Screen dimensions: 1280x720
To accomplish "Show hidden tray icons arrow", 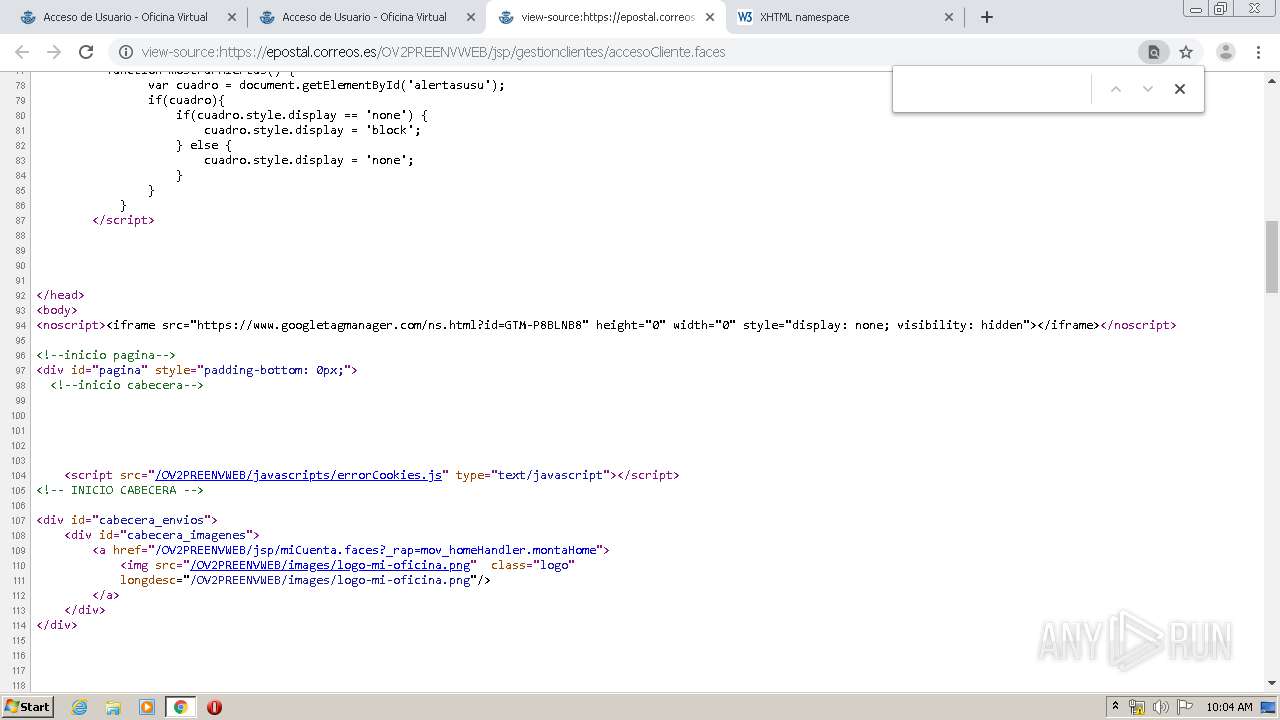I will click(1116, 707).
